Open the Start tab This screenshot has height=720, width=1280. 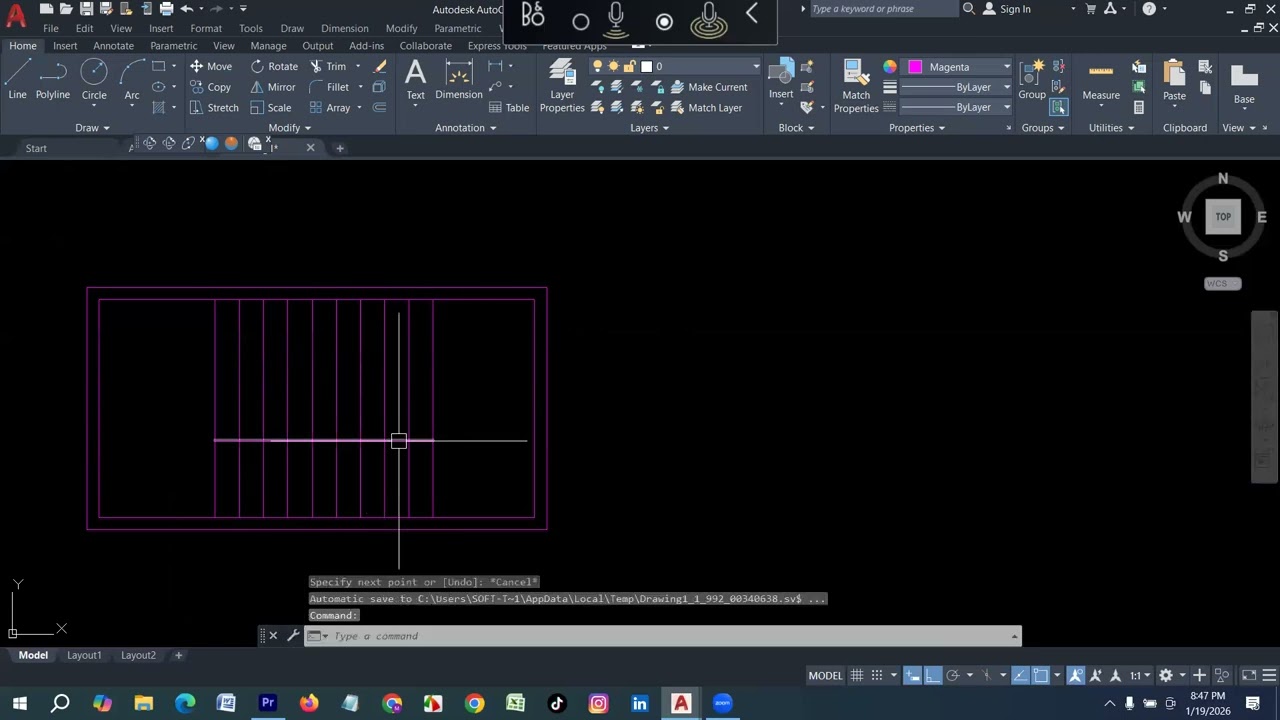point(36,148)
